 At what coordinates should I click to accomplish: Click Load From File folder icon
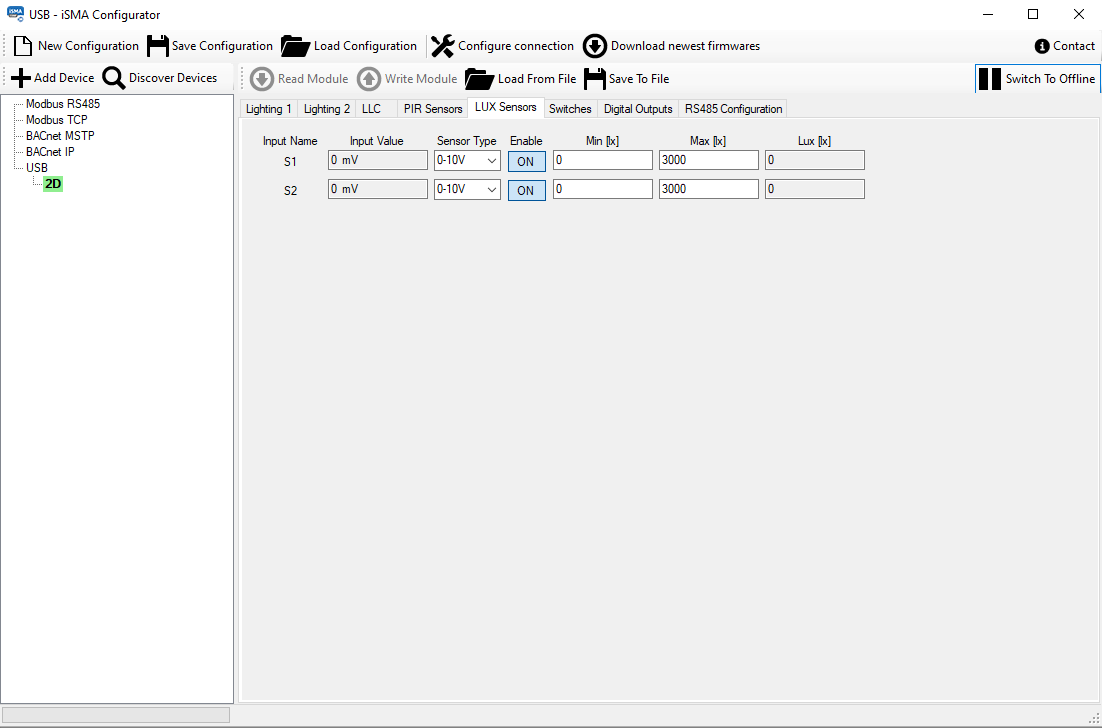click(x=480, y=79)
